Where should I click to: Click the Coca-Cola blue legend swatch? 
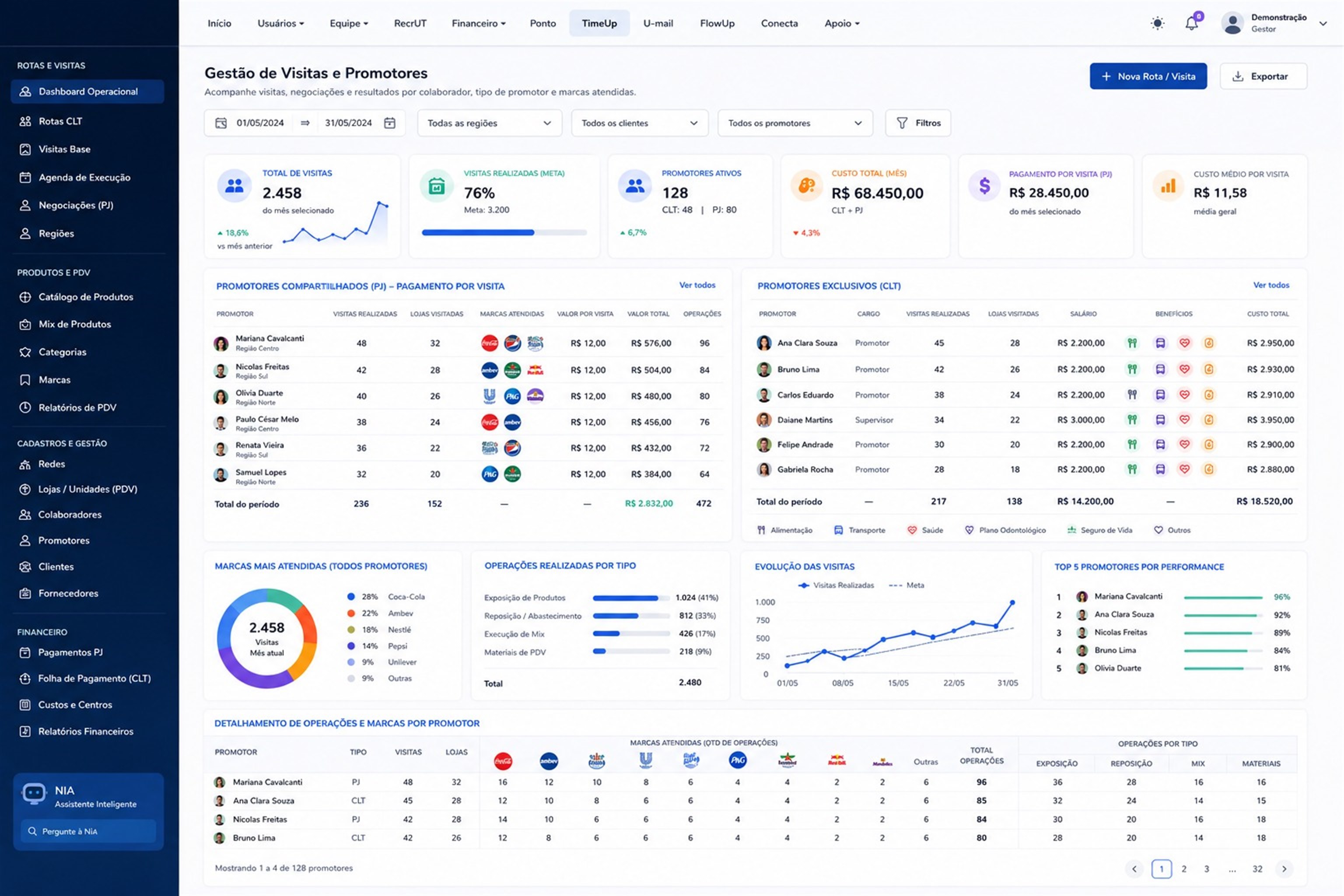351,597
